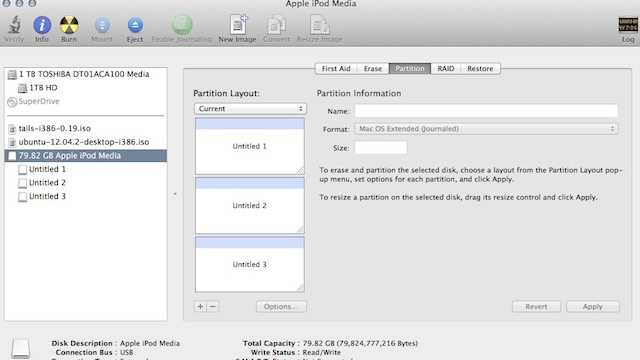Click into the partition Name field
The width and height of the screenshot is (640, 360).
(x=486, y=111)
